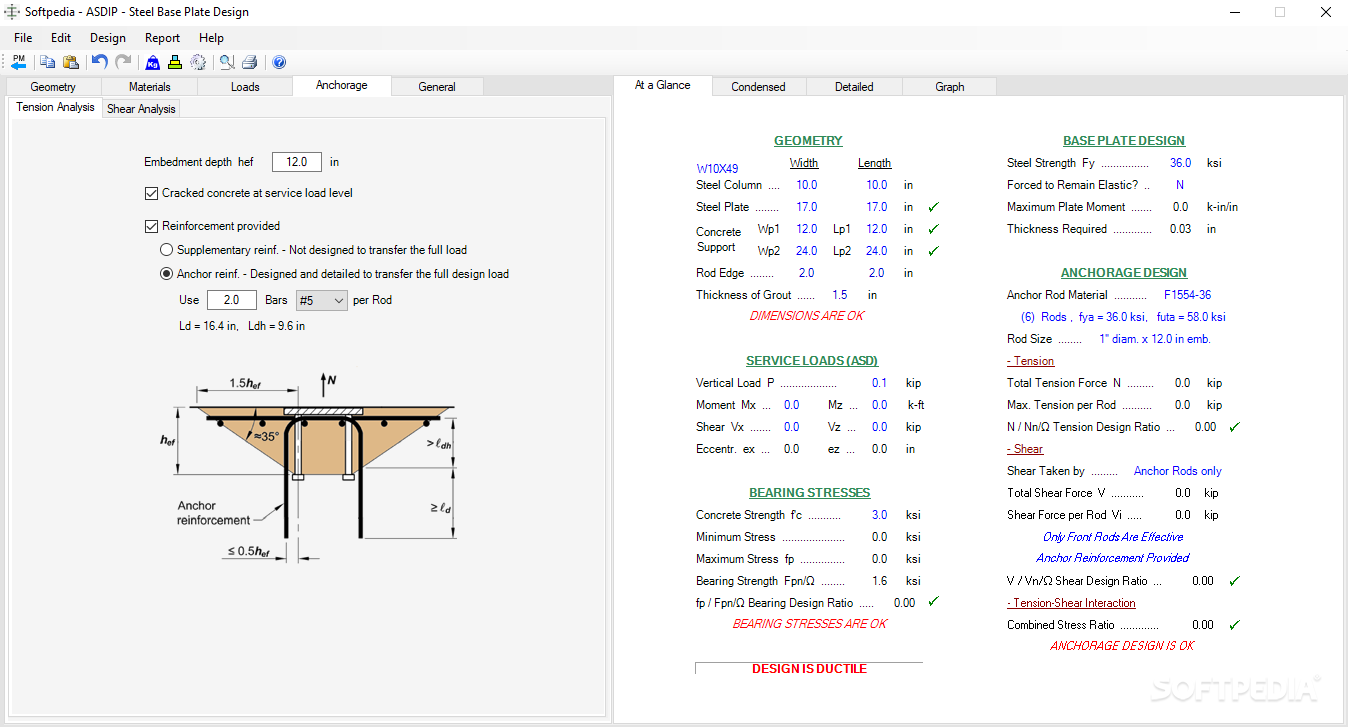This screenshot has height=727, width=1348.
Task: Open the Design menu
Action: click(108, 38)
